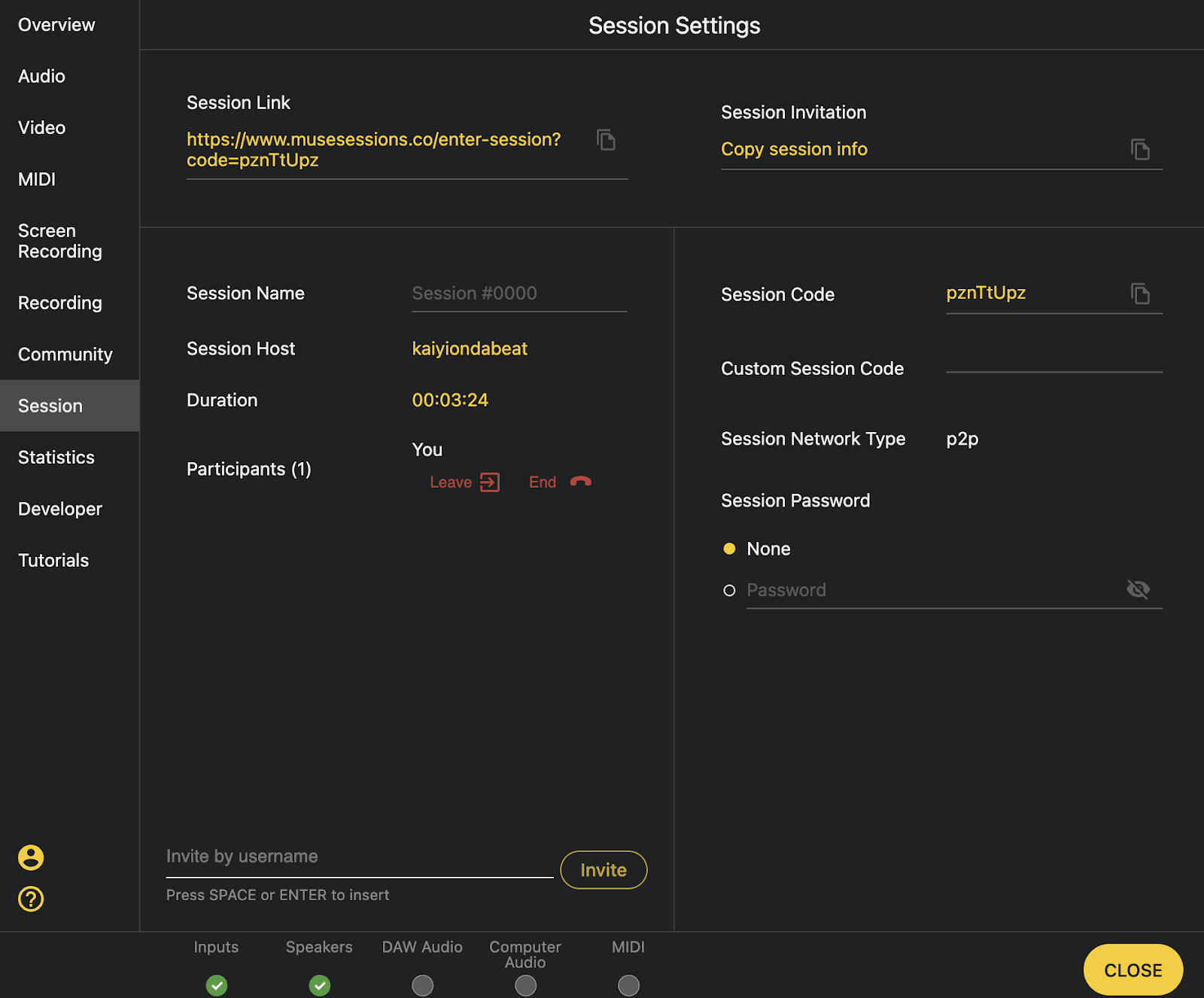The width and height of the screenshot is (1204, 998).
Task: Open the help question mark icon
Action: (31, 899)
